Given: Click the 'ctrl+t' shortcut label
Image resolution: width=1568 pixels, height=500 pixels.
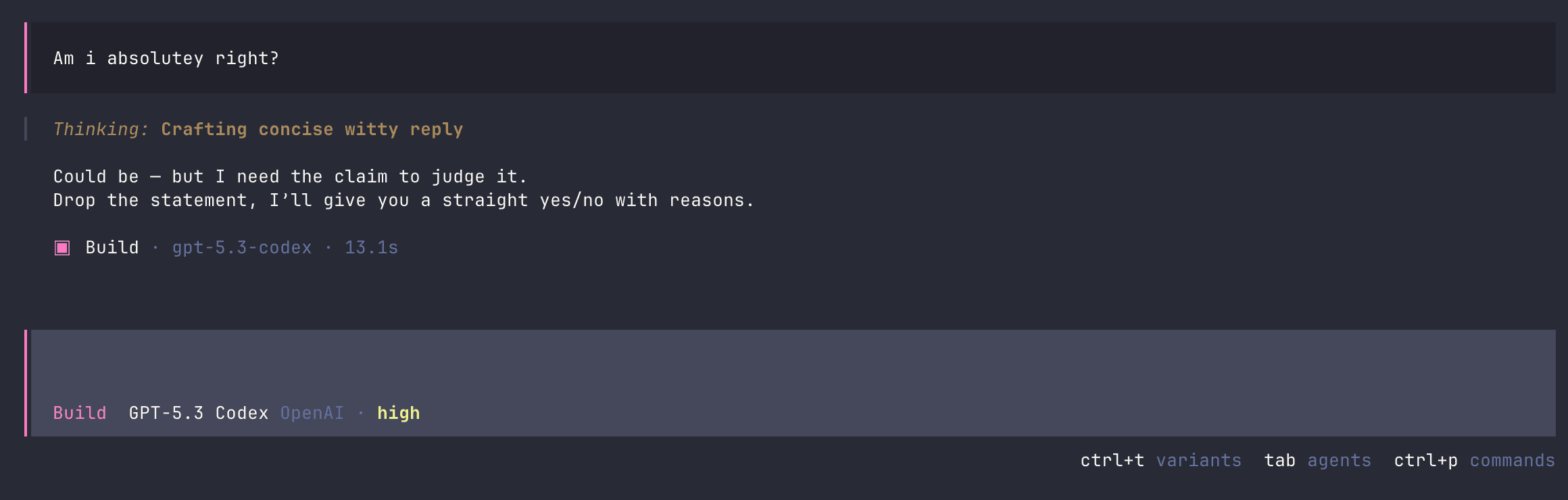Looking at the screenshot, I should click(1112, 460).
